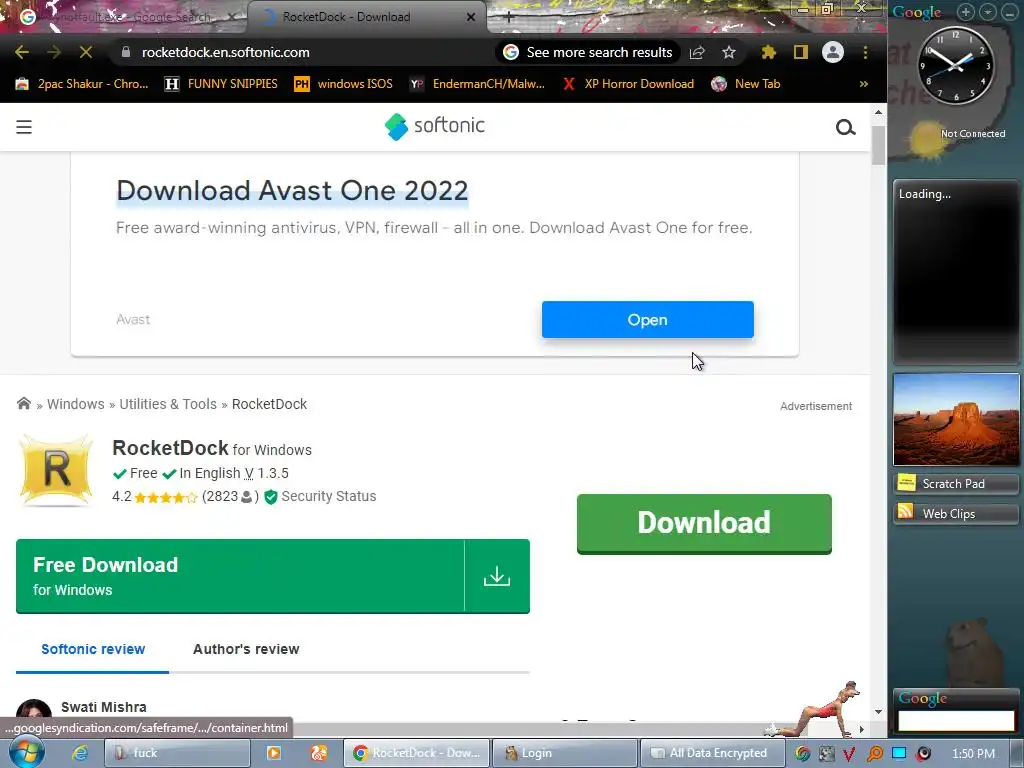Click the page vertical scrollbar thumb
Screen dimensions: 1024x768
point(878,144)
